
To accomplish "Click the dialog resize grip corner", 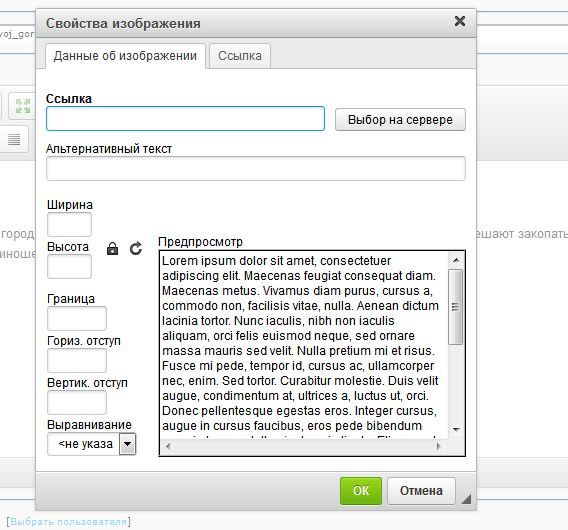I will click(x=466, y=499).
